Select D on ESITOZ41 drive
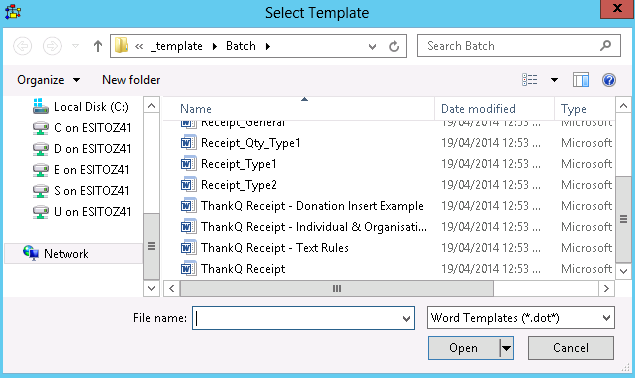 pos(82,149)
